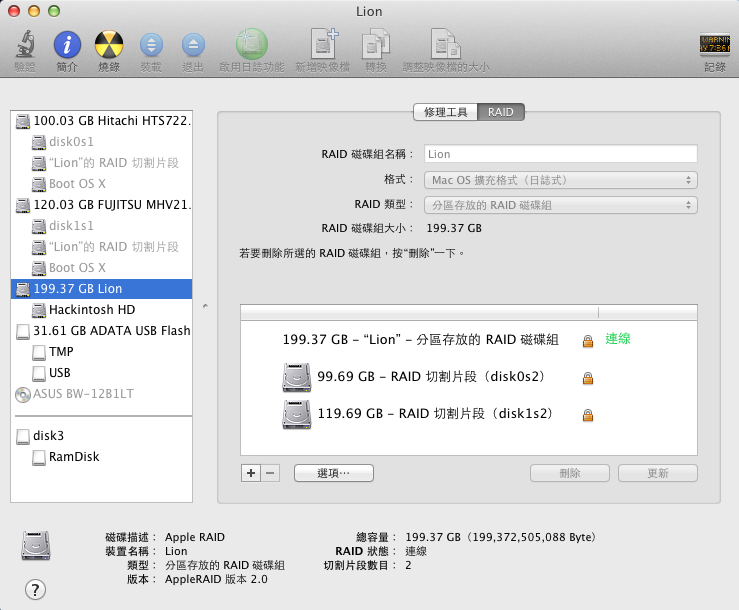The width and height of the screenshot is (739, 610).
Task: Open the Help question mark button
Action: (35, 589)
